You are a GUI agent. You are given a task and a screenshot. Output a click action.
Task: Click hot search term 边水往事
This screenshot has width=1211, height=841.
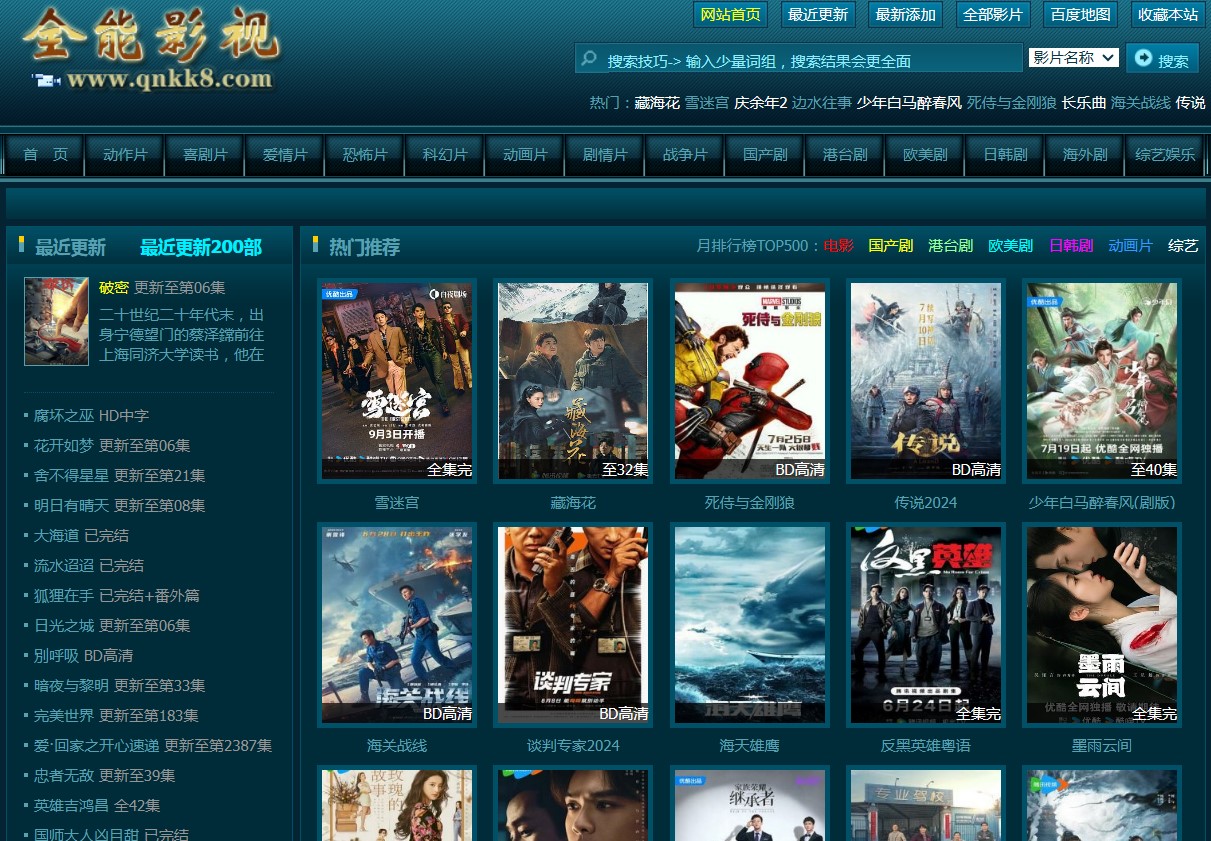coord(822,103)
